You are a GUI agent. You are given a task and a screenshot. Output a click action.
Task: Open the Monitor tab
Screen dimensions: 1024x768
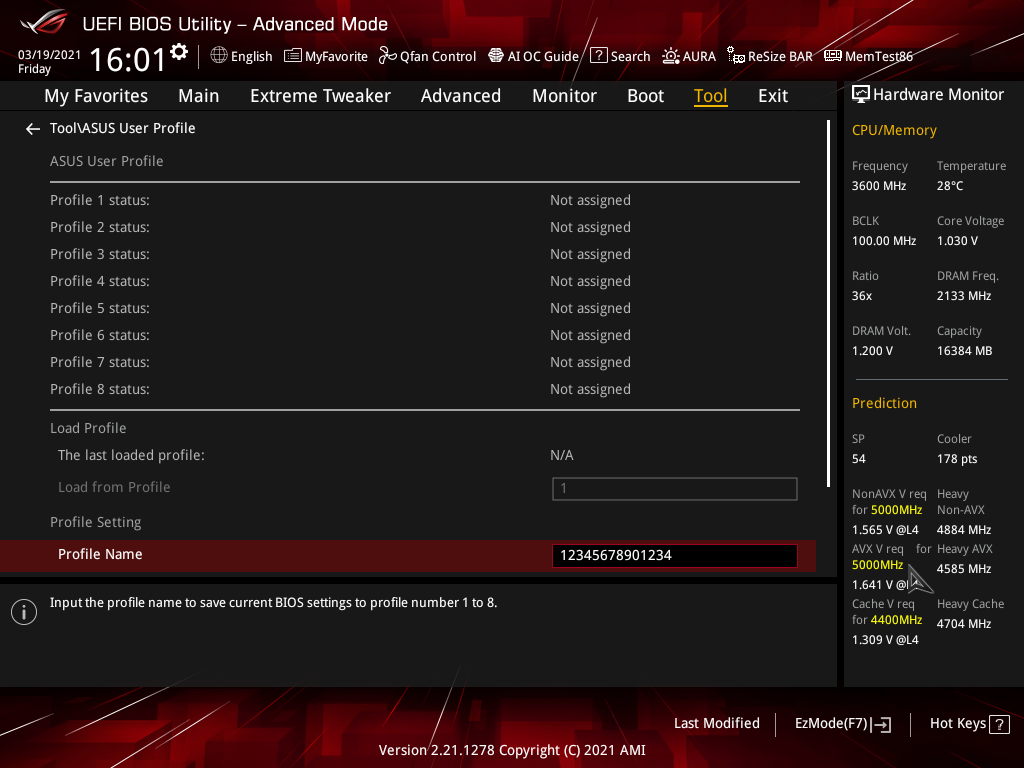564,96
